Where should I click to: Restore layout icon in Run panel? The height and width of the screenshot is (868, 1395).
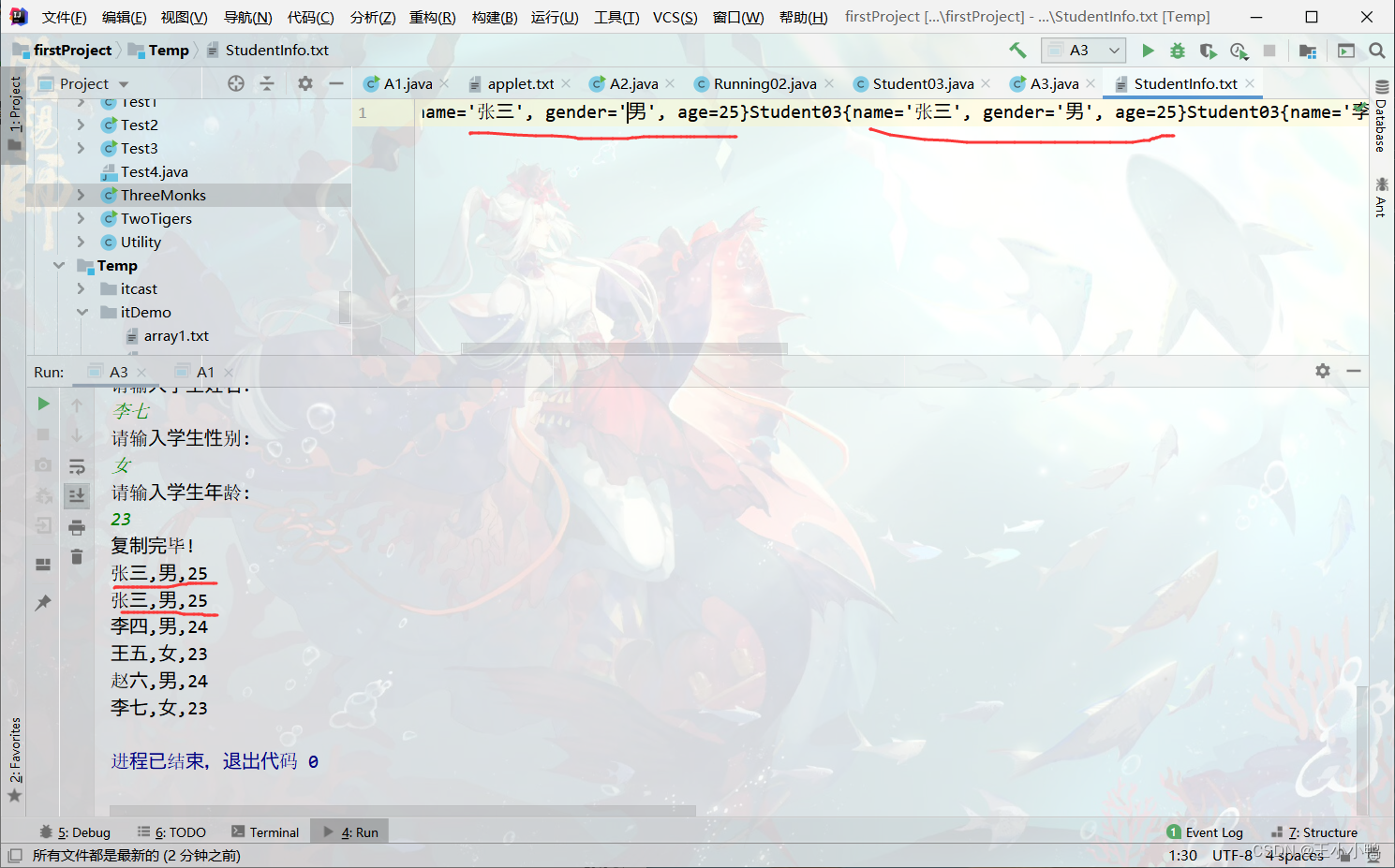[43, 564]
